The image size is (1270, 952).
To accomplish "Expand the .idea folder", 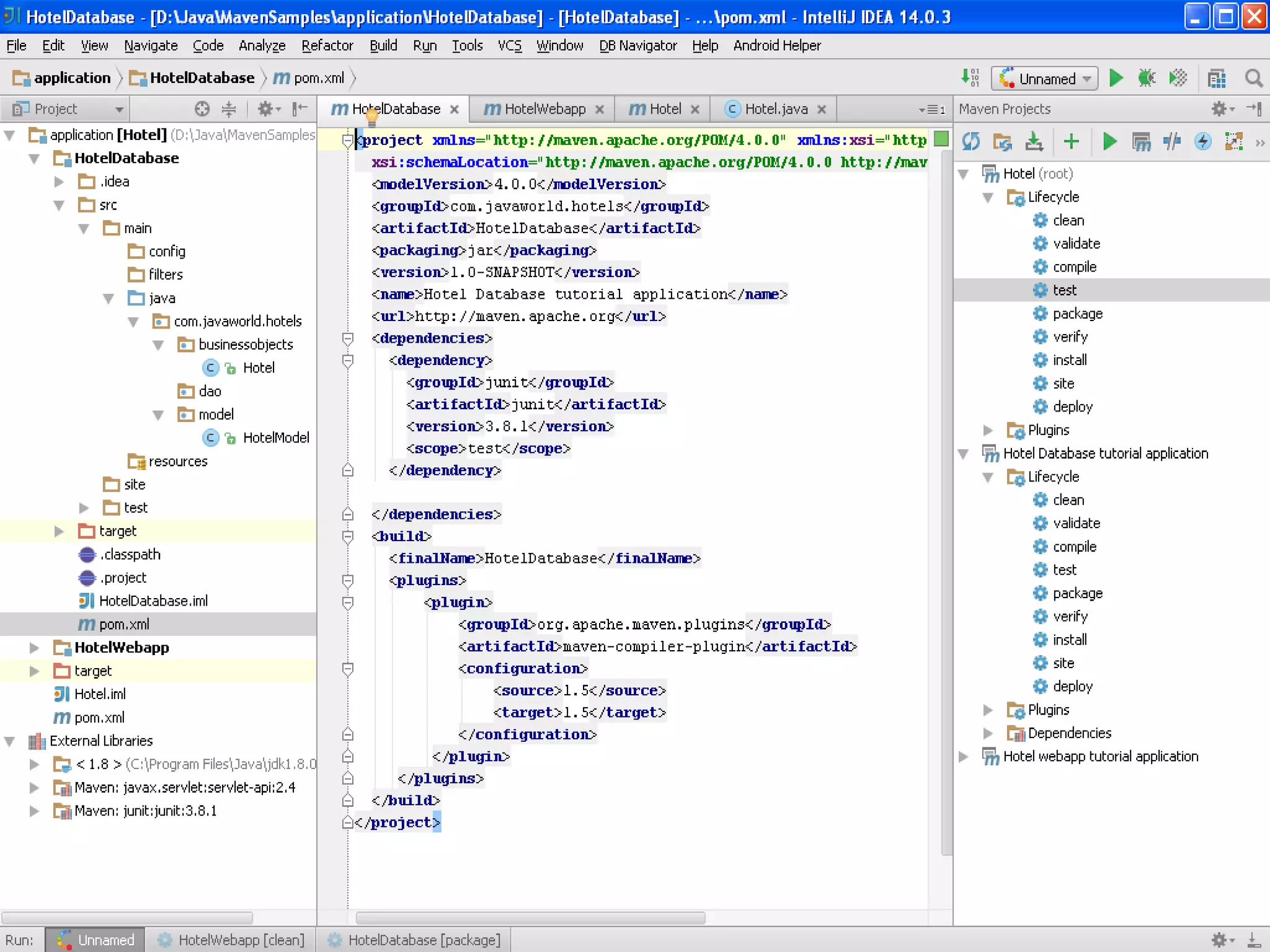I will [59, 182].
